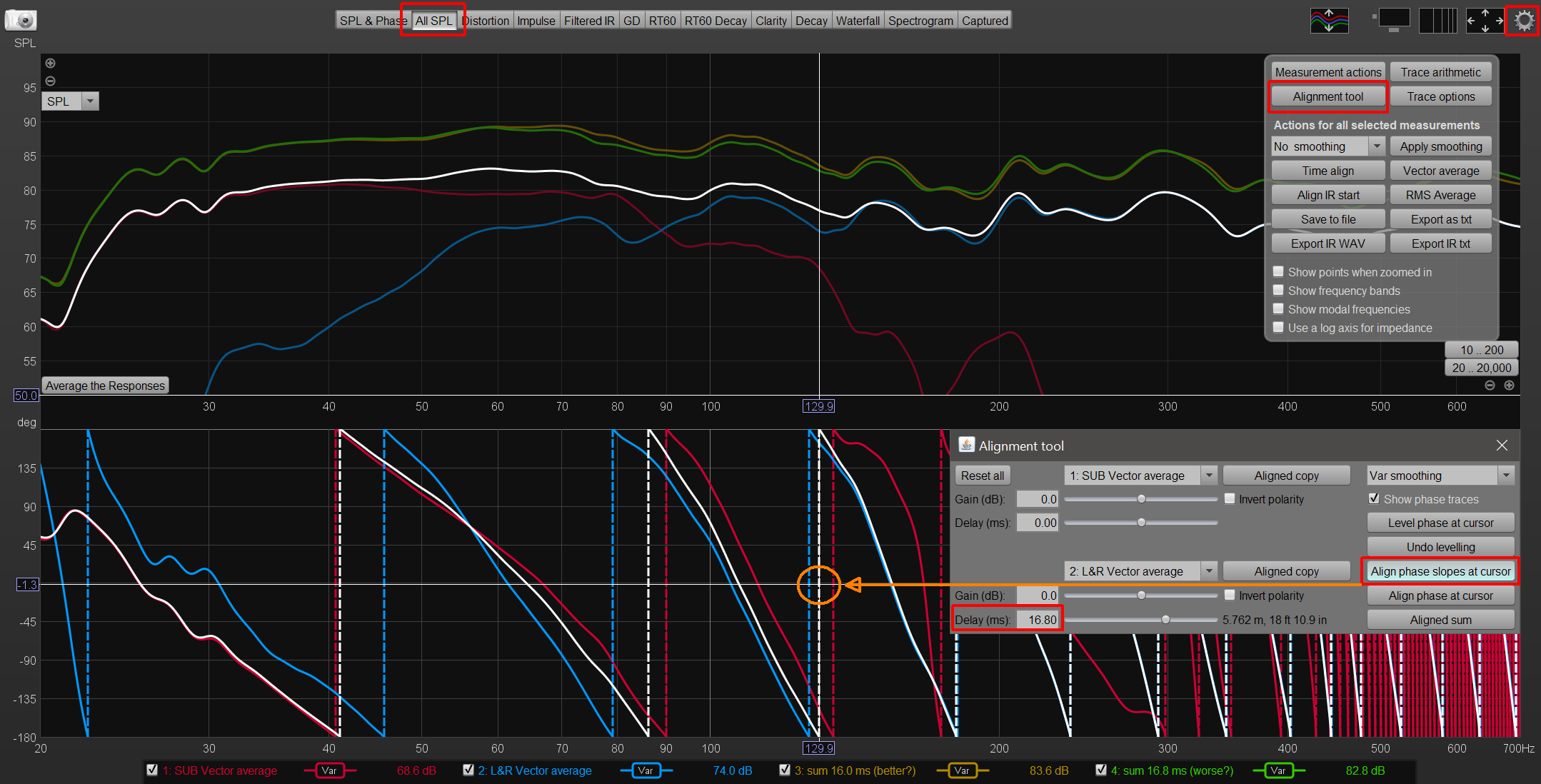Enable Show points when zoomed in
The image size is (1541, 784).
[1279, 271]
